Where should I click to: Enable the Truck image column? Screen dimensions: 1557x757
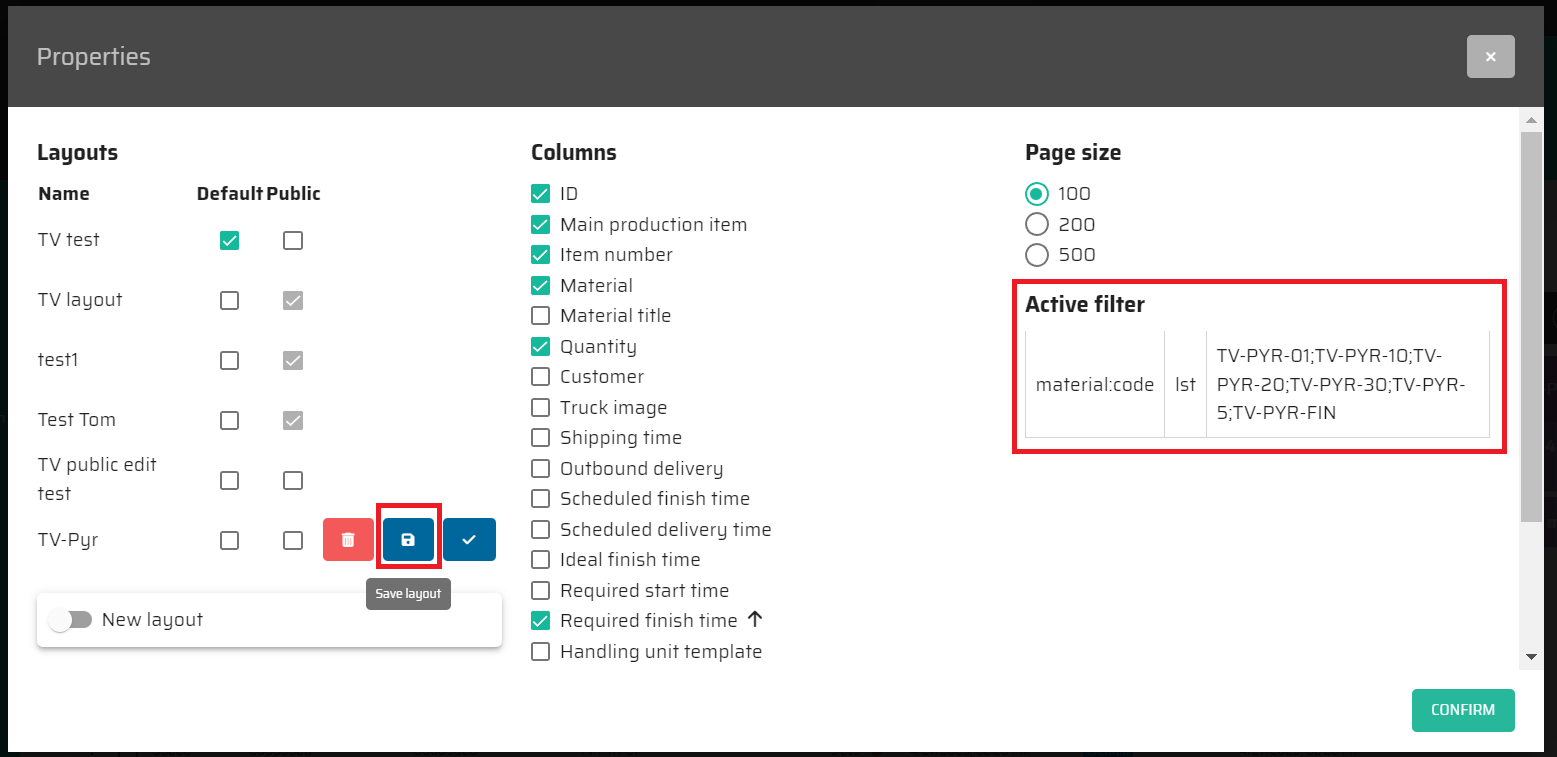tap(541, 408)
